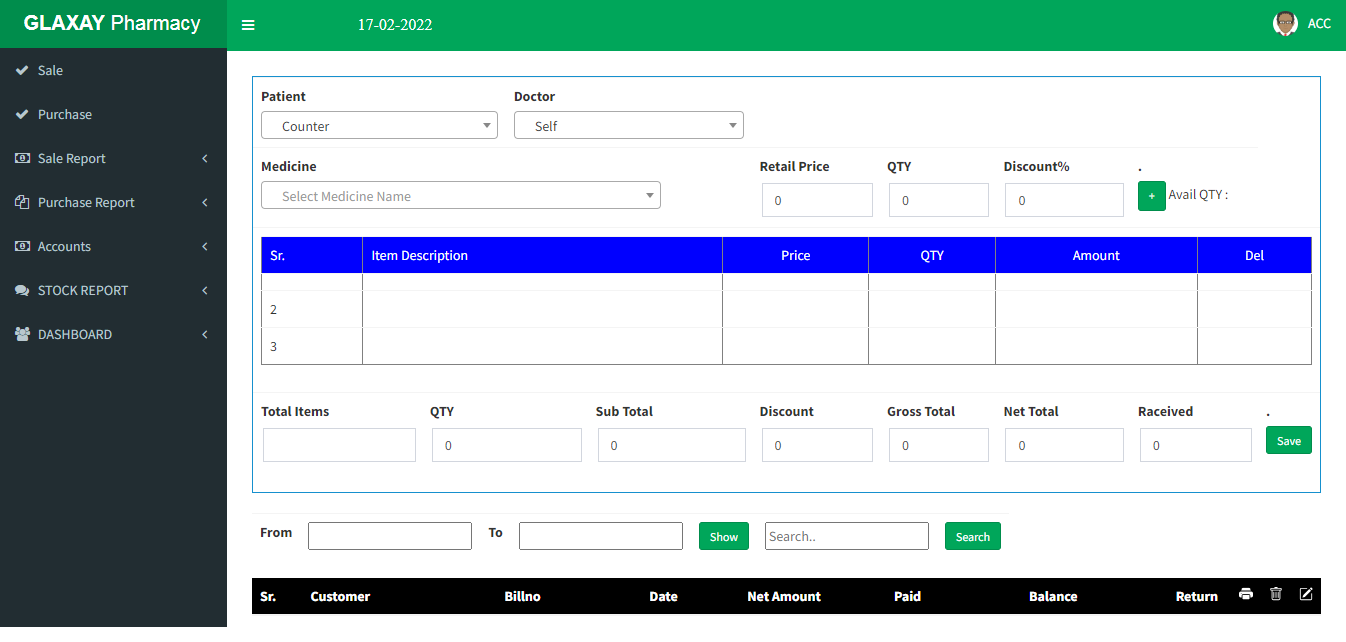1346x642 pixels.
Task: Click the Stock Report chat bubbles icon
Action: pos(22,290)
